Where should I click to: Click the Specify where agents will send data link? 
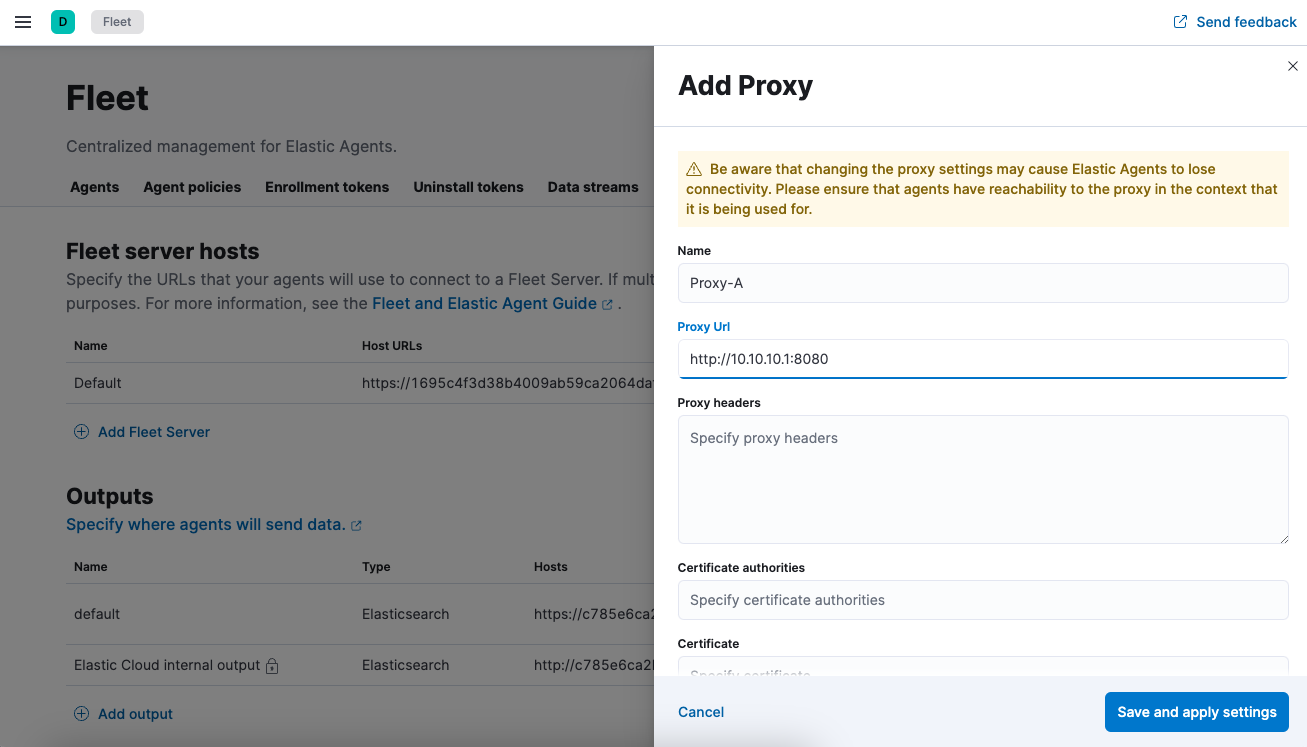coord(205,524)
